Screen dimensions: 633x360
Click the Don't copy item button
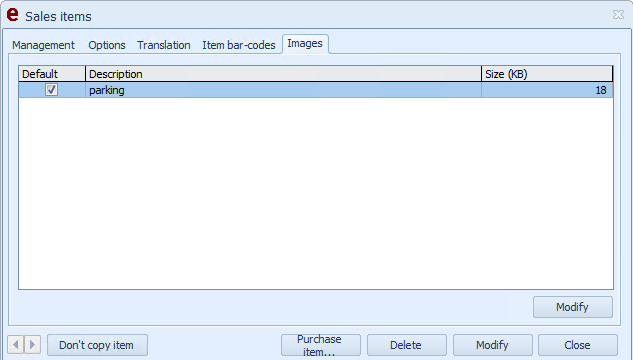[x=97, y=345]
